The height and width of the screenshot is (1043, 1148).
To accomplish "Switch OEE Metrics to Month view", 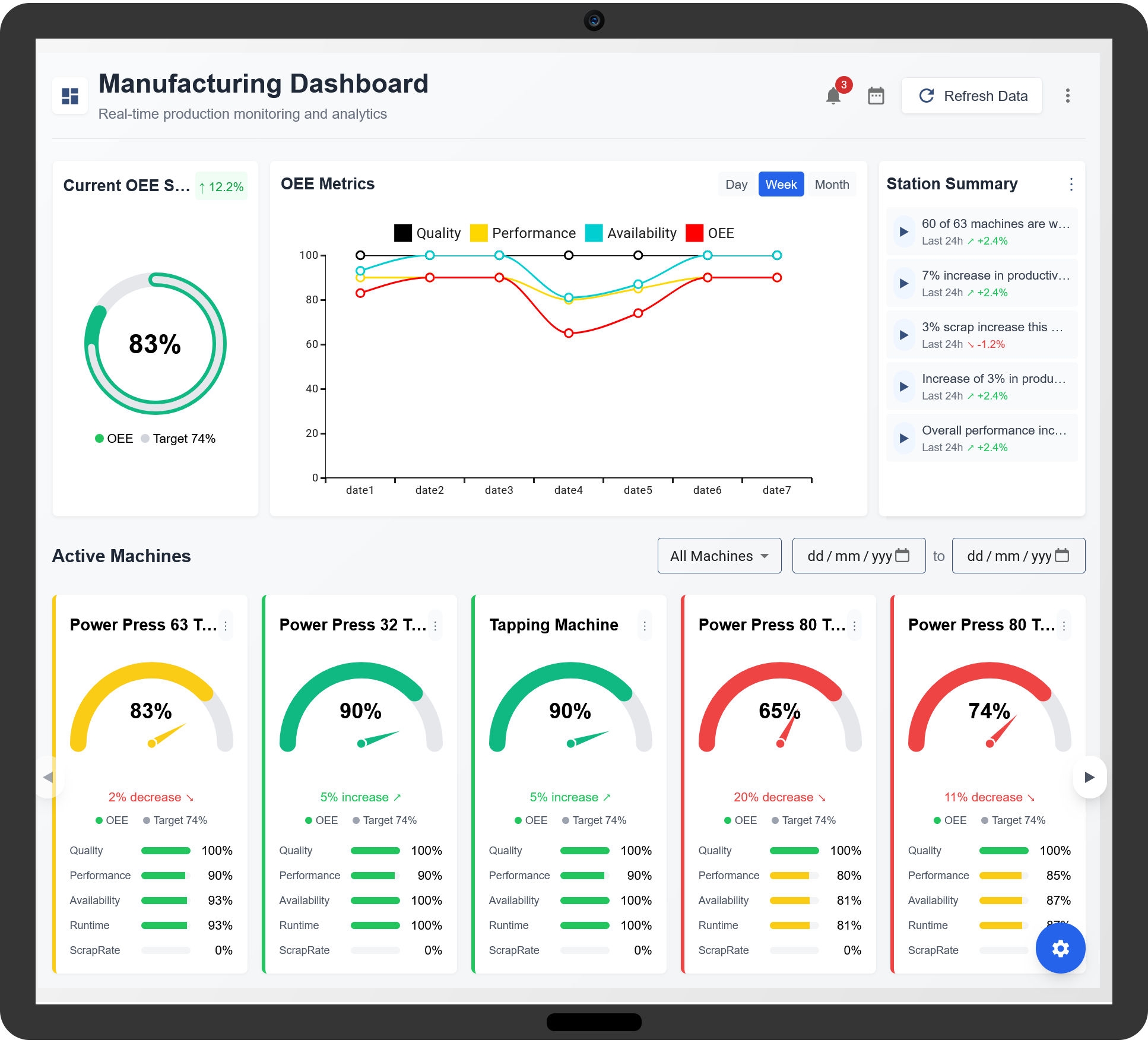I will point(831,184).
